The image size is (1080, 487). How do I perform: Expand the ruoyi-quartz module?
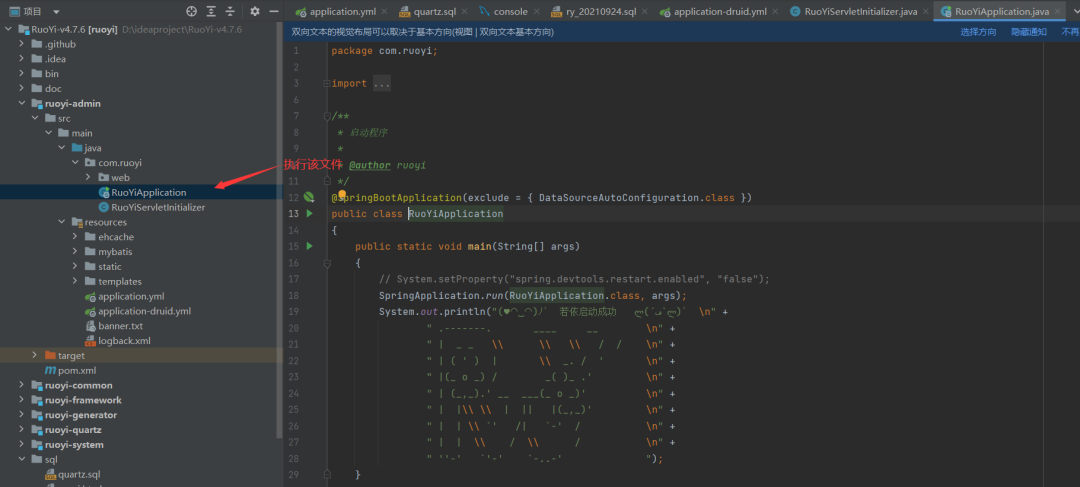click(22, 430)
